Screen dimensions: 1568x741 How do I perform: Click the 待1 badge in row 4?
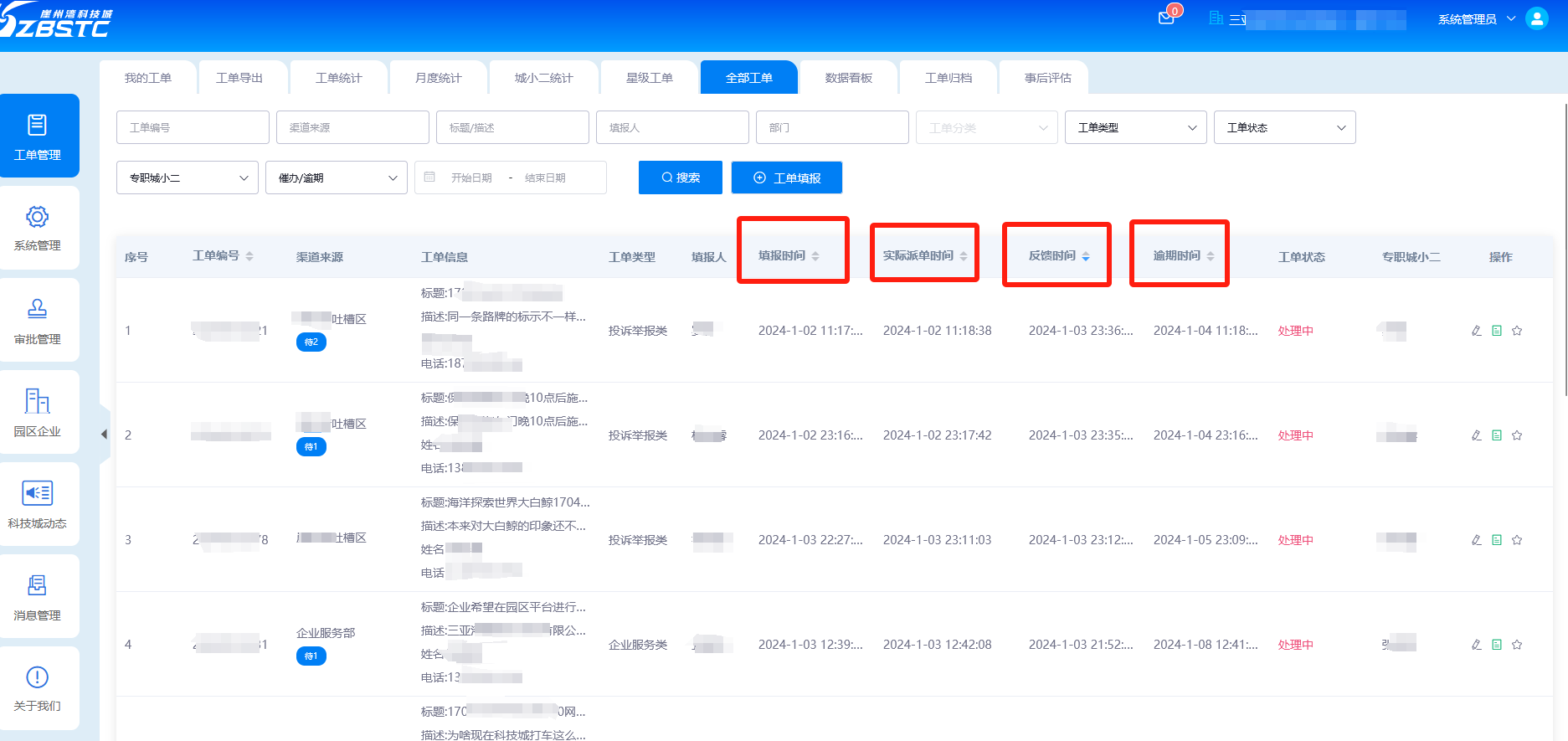[x=311, y=656]
